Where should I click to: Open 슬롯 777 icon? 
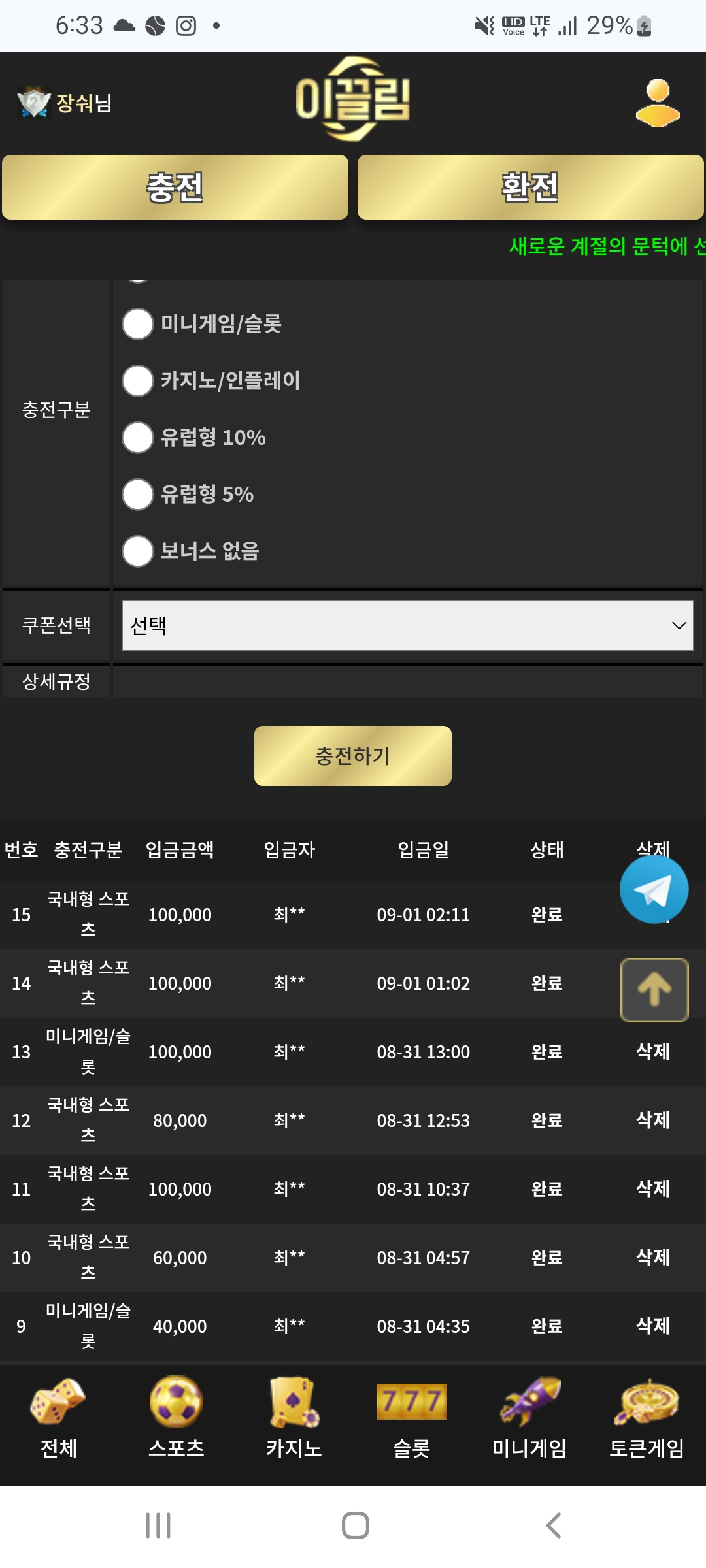(411, 1402)
